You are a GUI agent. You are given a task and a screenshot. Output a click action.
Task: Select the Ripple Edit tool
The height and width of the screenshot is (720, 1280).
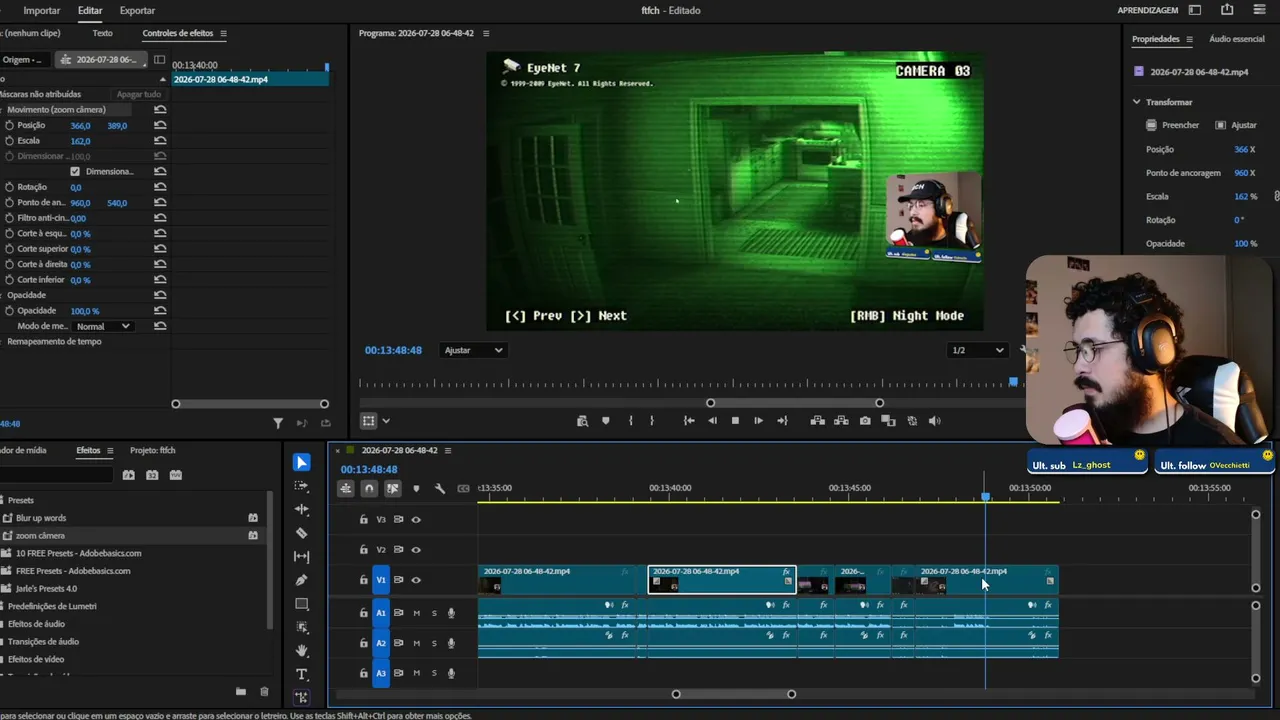tap(302, 510)
